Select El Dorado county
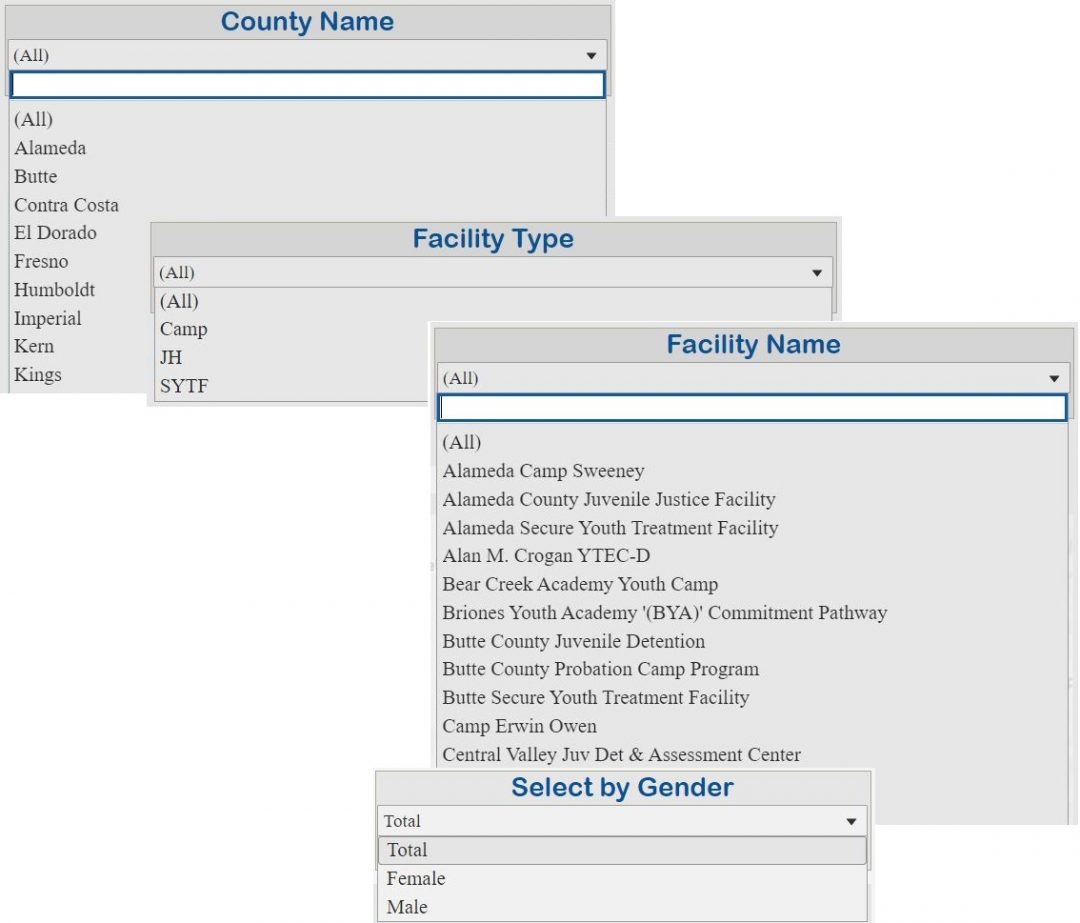Viewport: 1080px width, 923px height. 55,233
